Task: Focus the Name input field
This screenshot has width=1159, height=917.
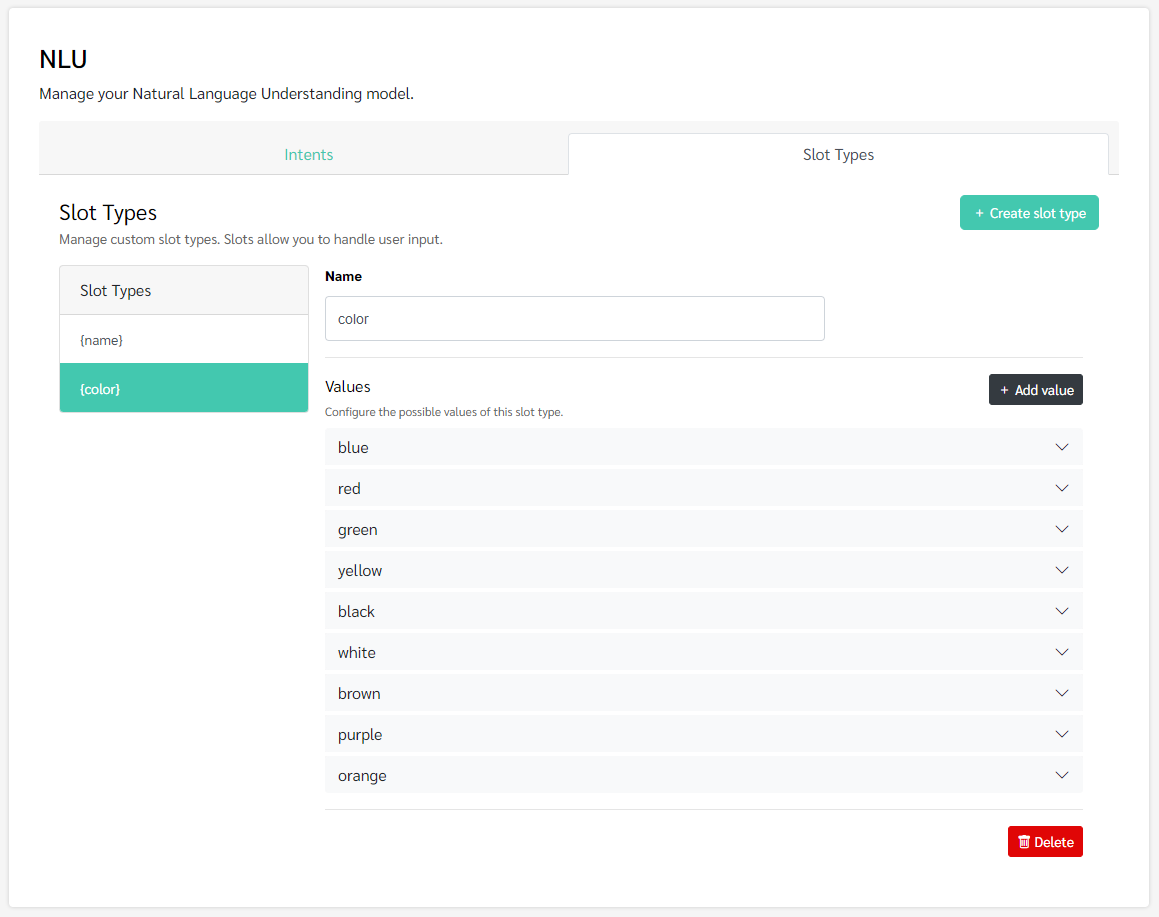Action: tap(574, 318)
